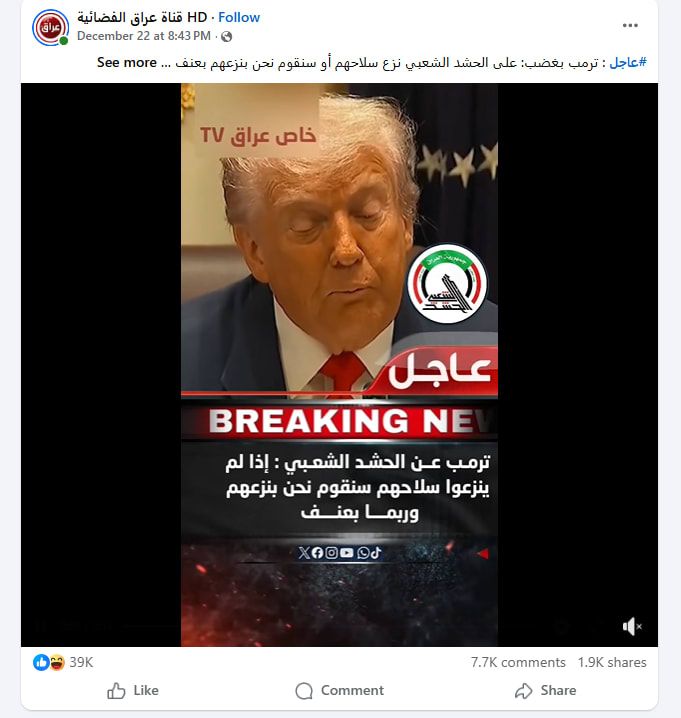Click the public globe audience icon
The image size is (681, 718).
point(226,37)
